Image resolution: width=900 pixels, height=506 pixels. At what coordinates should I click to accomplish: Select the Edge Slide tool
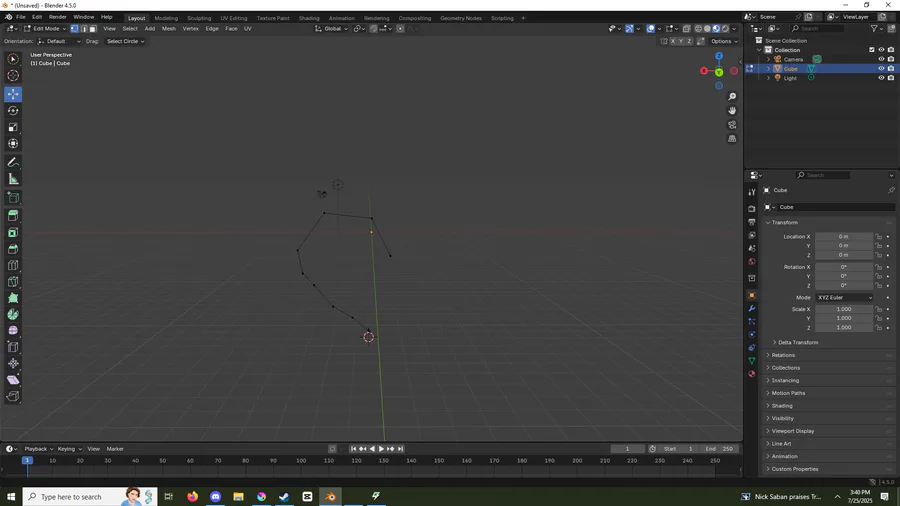point(13,347)
